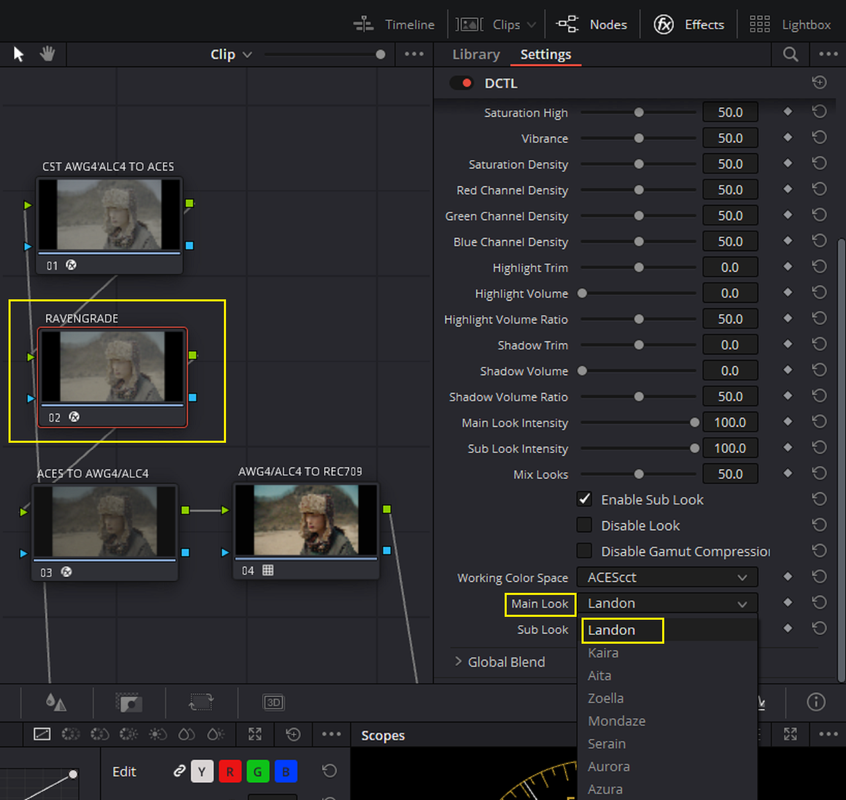The width and height of the screenshot is (846, 800).
Task: Select the Custom curves icon
Action: coord(42,734)
